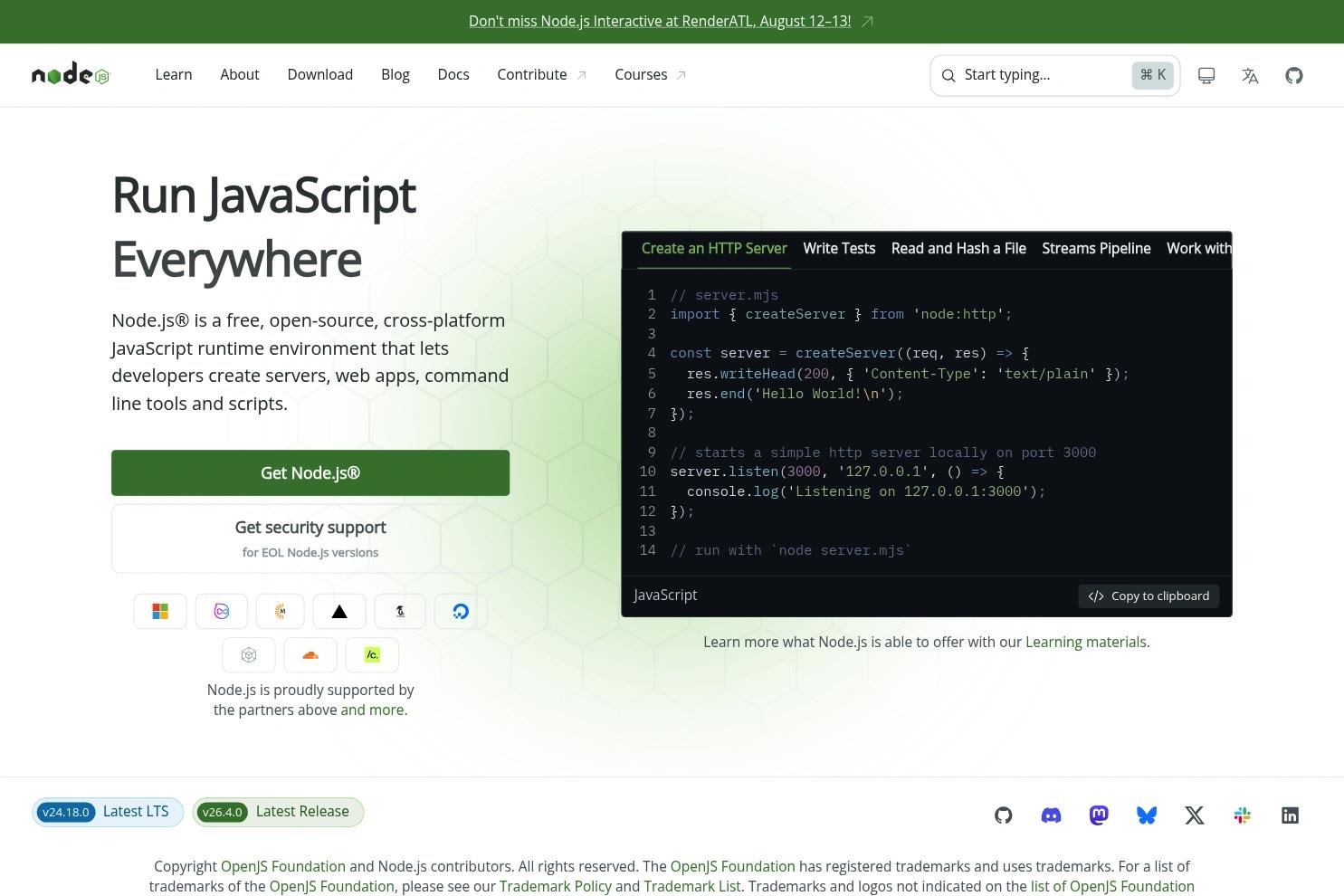Click the JavaScript language label under code

665,596
